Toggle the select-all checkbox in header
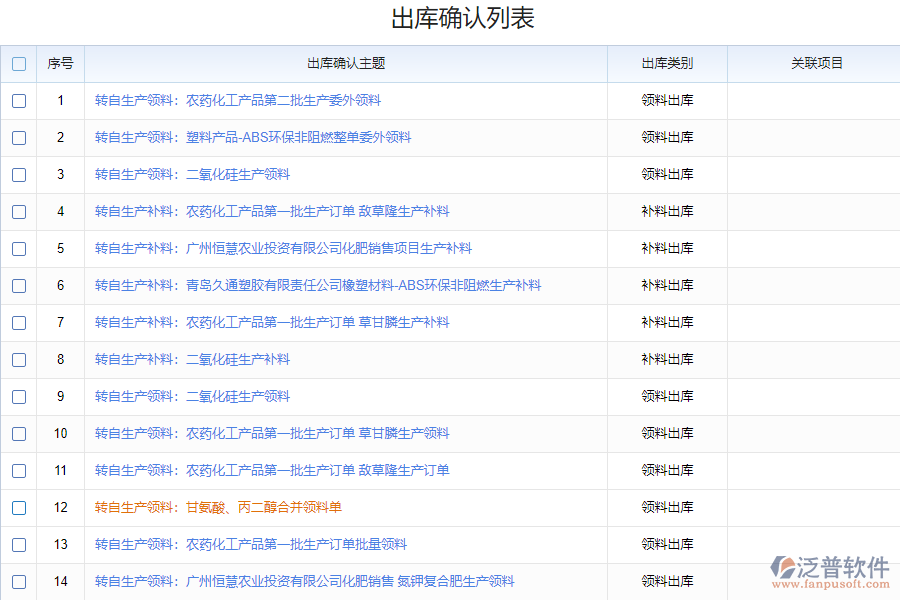The width and height of the screenshot is (900, 600). point(19,64)
